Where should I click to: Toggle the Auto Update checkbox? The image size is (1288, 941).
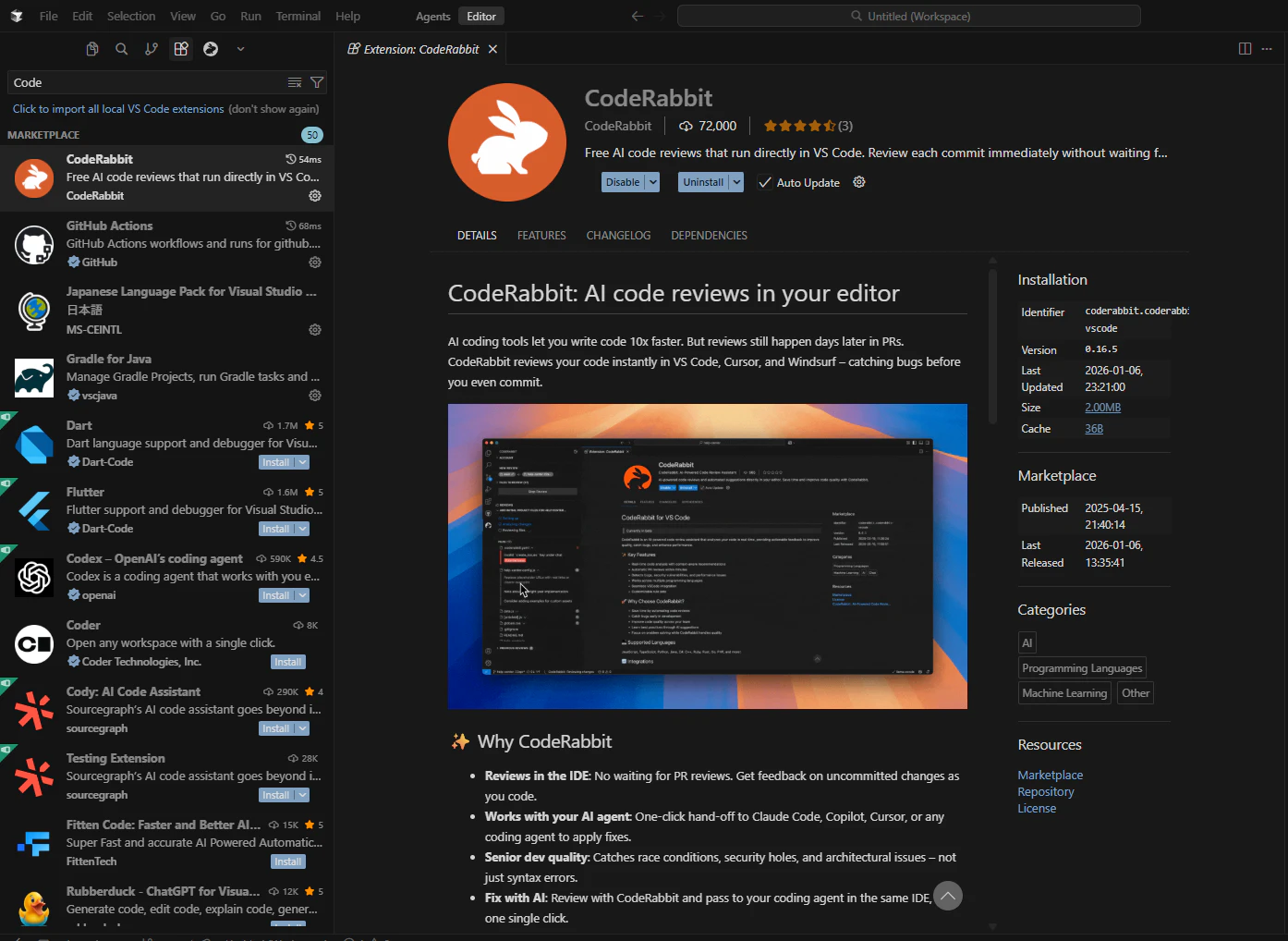(765, 182)
